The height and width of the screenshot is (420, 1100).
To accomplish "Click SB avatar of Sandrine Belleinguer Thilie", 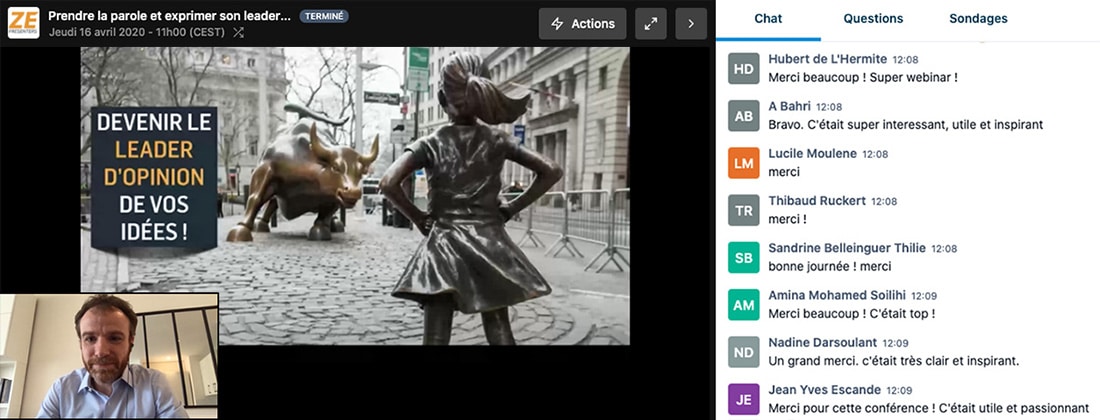I will (744, 257).
